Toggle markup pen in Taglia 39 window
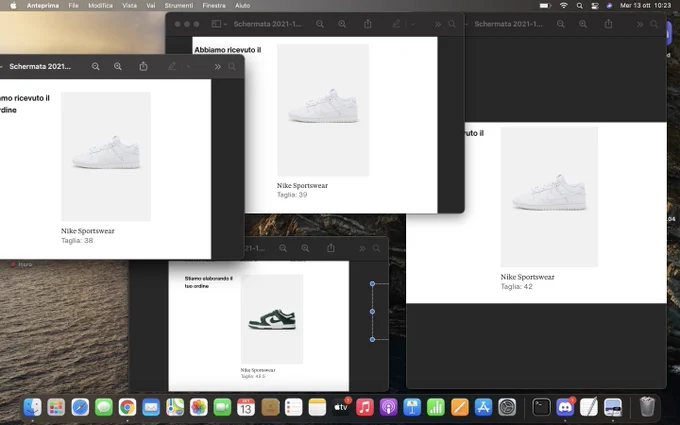 pyautogui.click(x=396, y=24)
